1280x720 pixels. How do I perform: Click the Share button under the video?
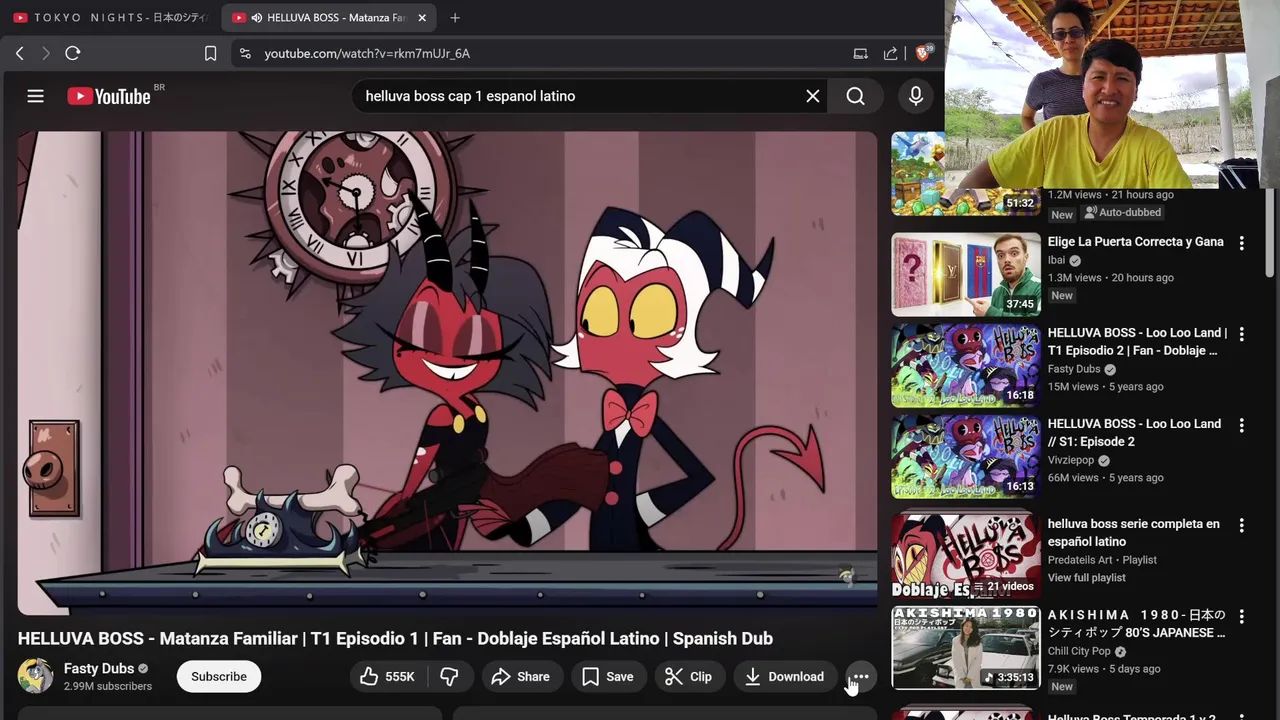pyautogui.click(x=521, y=677)
